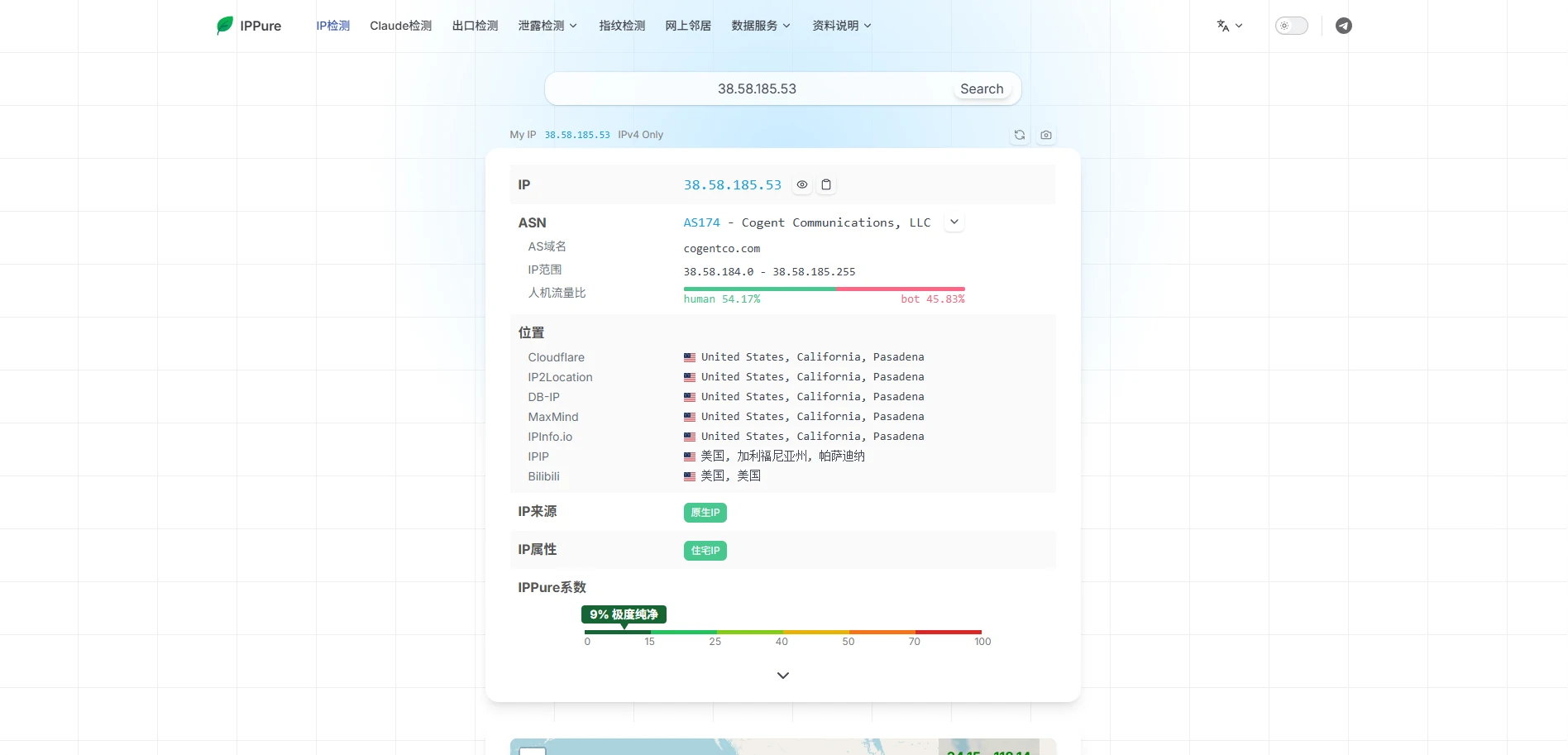Click the IPPure leaf logo
The image size is (1568, 755).
pyautogui.click(x=225, y=26)
